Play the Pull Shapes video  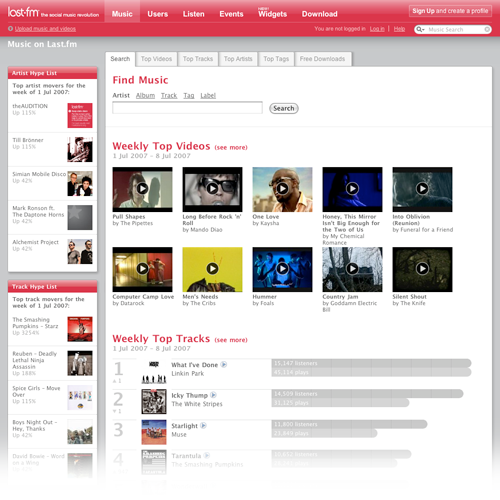point(142,189)
